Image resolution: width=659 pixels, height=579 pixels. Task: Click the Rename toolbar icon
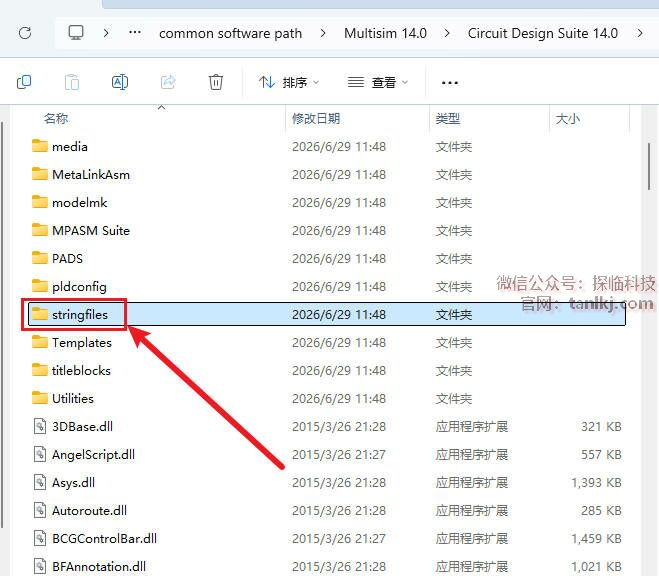click(120, 82)
